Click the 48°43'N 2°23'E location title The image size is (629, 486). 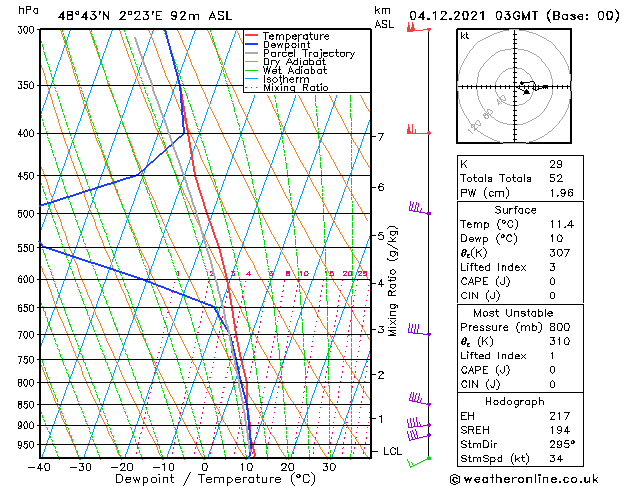click(145, 16)
